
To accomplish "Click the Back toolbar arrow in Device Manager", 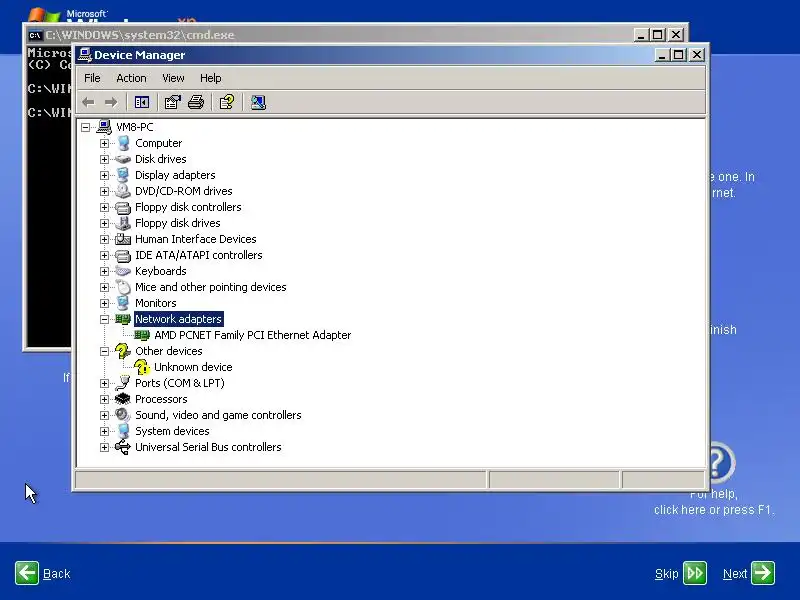I will pos(88,103).
